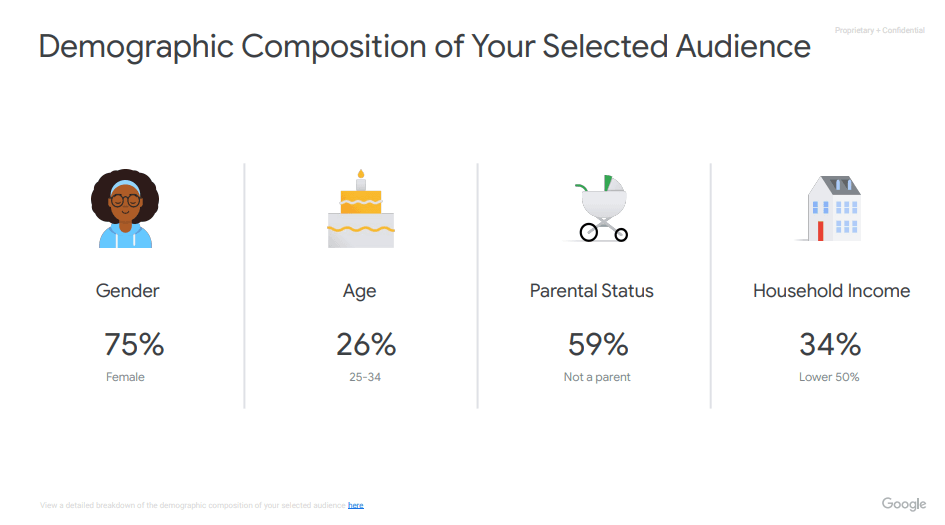Open the 'here' detailed breakdown link
Screen dimensions: 945x525
(356, 505)
